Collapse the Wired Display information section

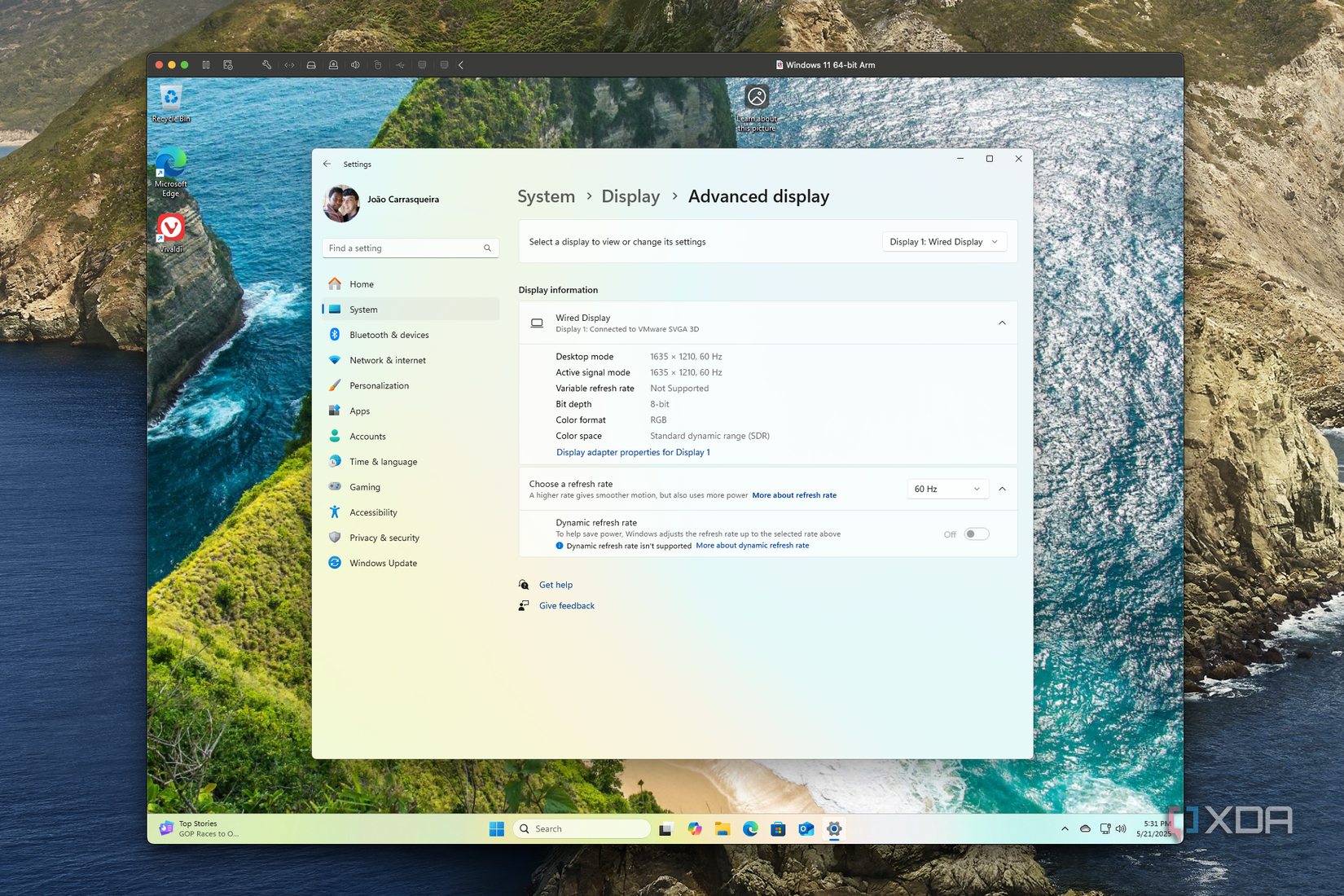(x=1002, y=323)
